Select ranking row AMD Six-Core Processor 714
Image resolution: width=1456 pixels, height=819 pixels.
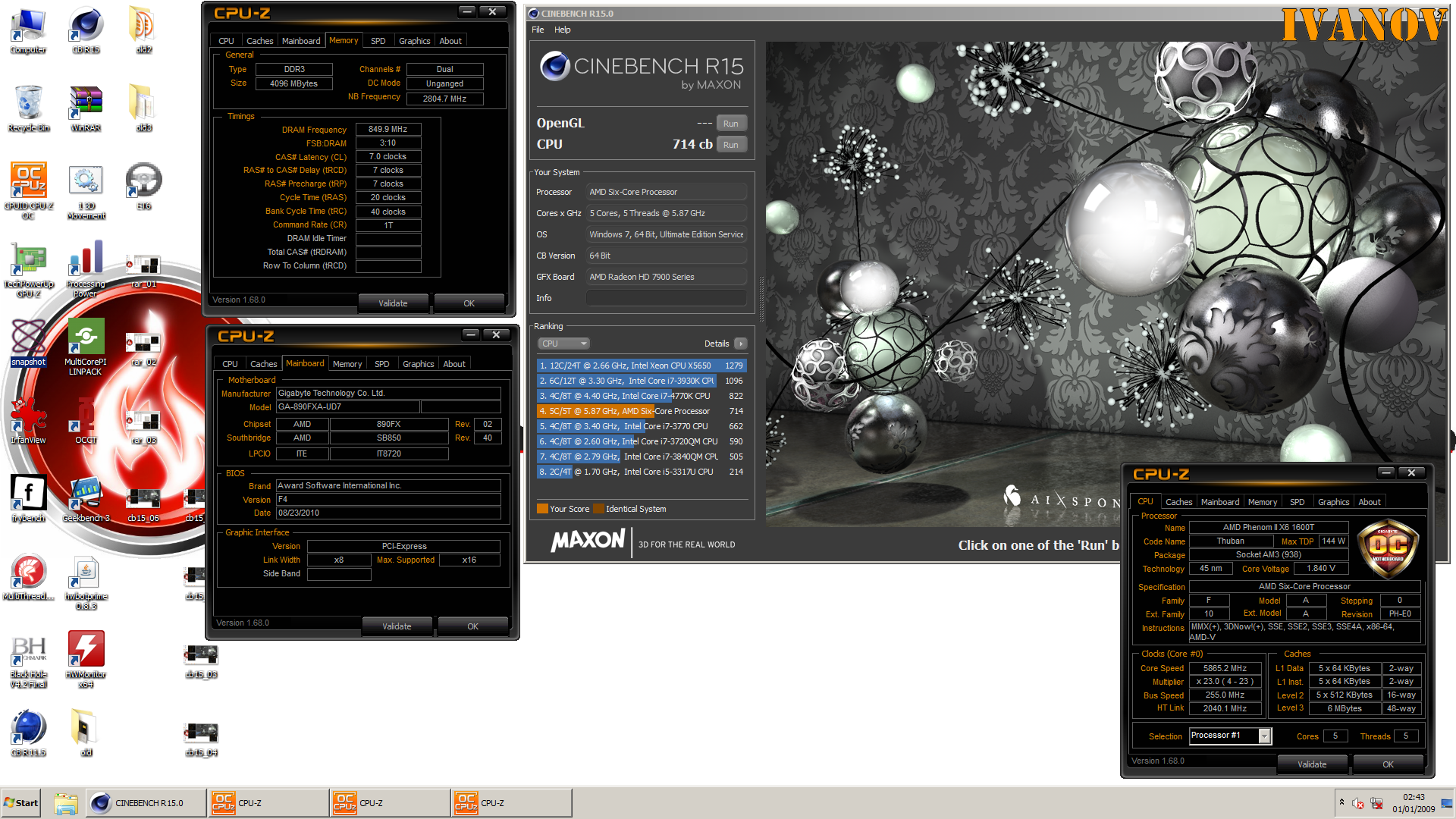coord(642,411)
